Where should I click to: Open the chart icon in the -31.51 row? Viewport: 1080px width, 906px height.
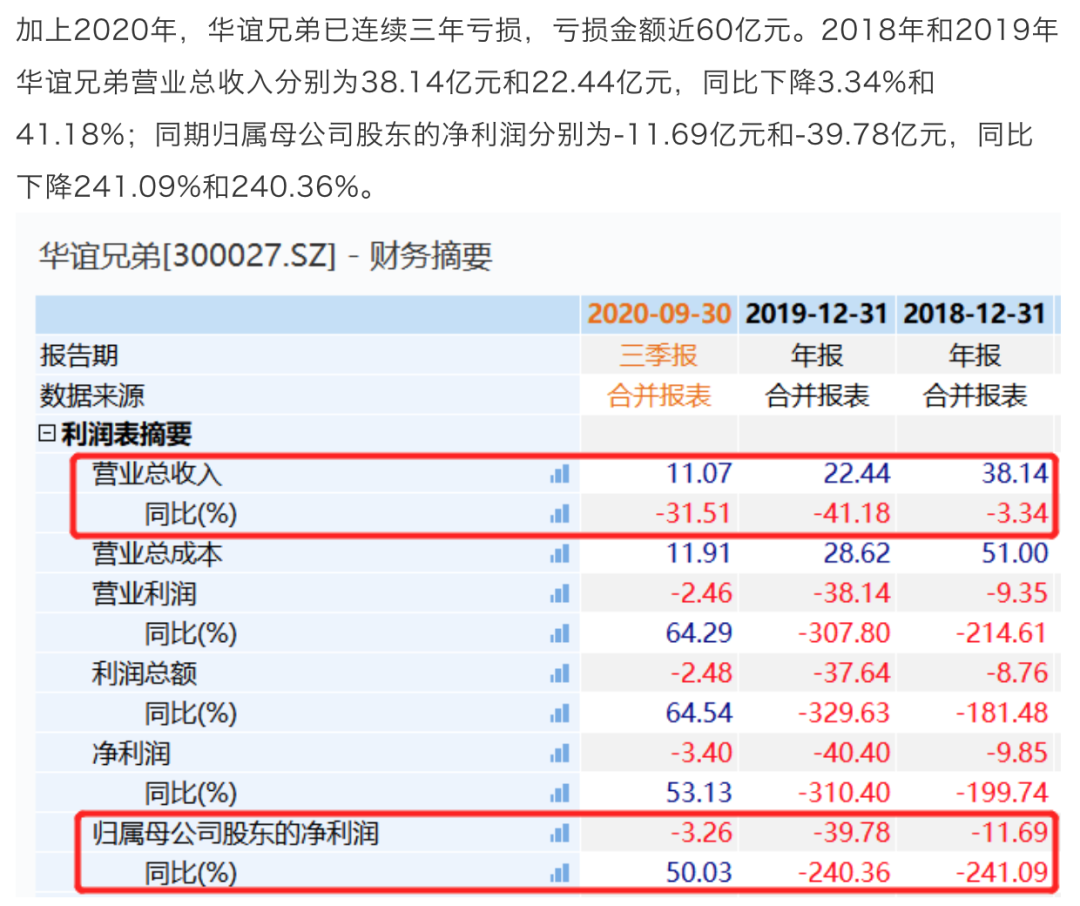560,514
